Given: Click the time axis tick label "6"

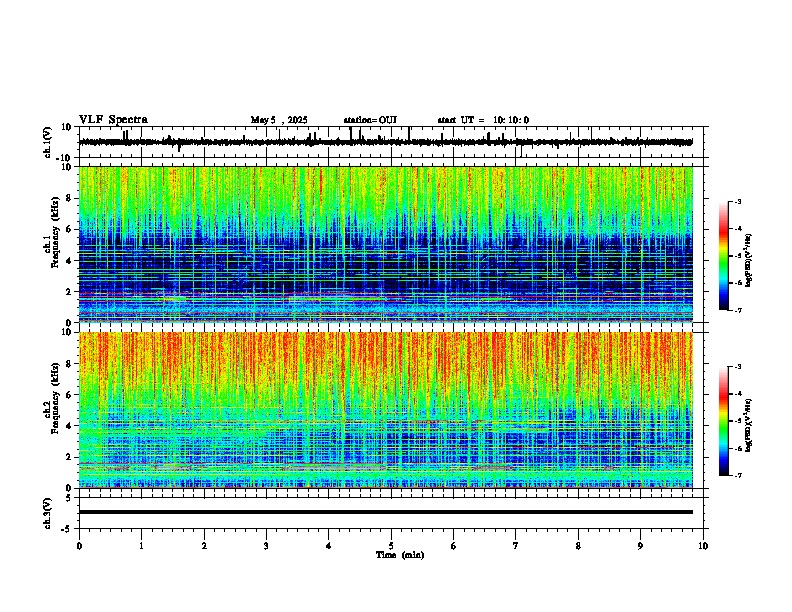Looking at the screenshot, I should [454, 546].
